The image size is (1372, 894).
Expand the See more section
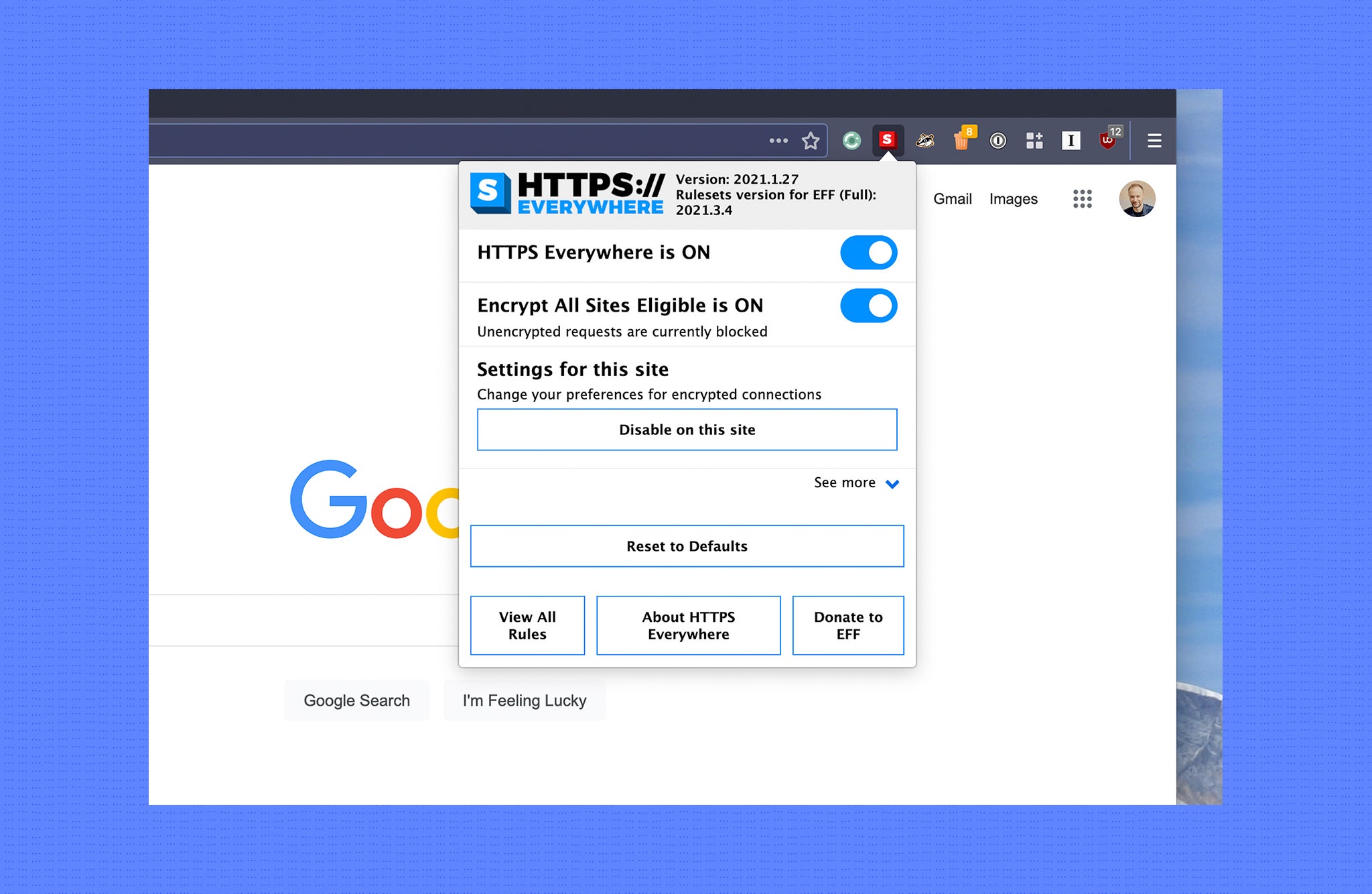click(x=856, y=483)
